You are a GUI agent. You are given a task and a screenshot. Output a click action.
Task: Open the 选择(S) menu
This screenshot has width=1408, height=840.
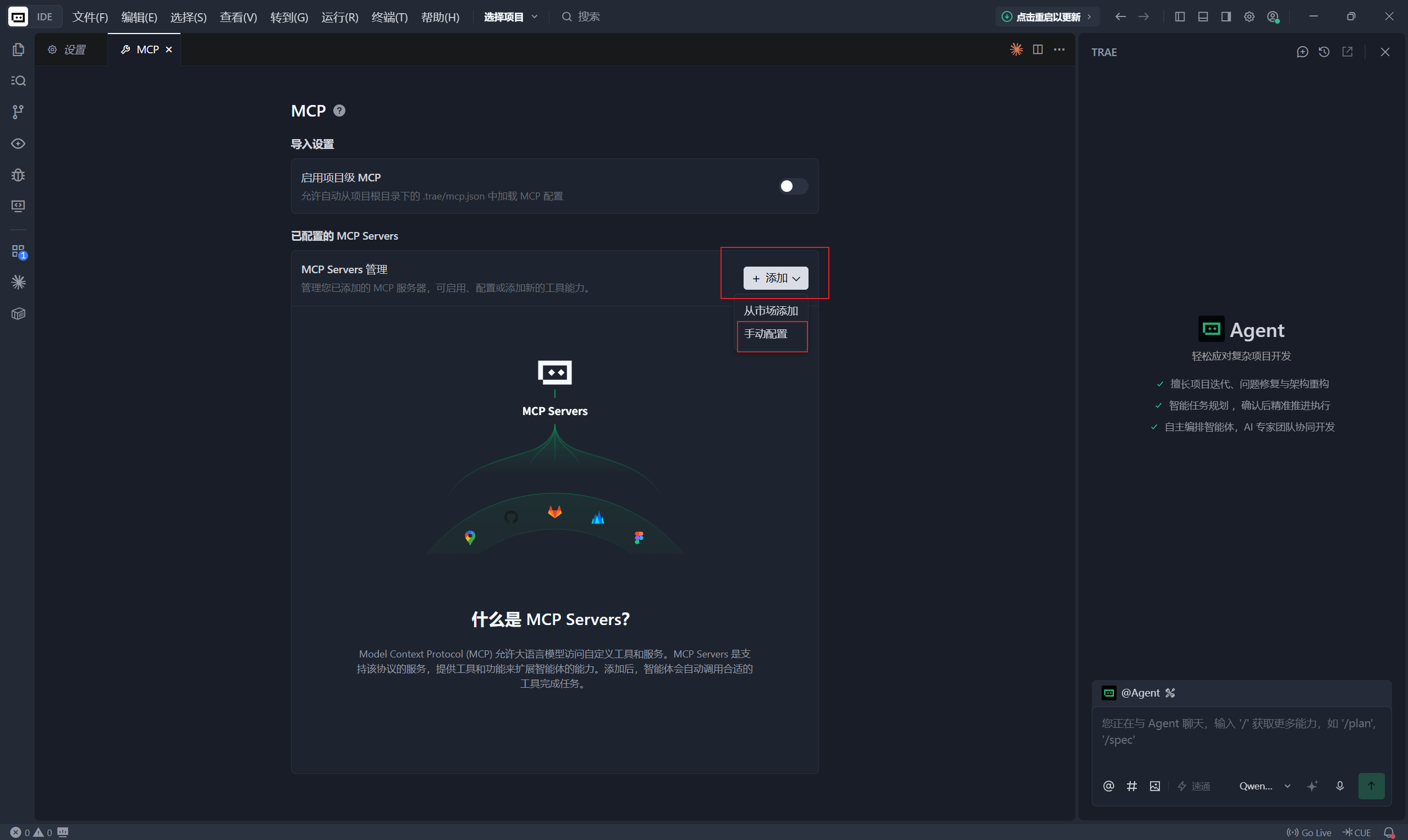(189, 17)
